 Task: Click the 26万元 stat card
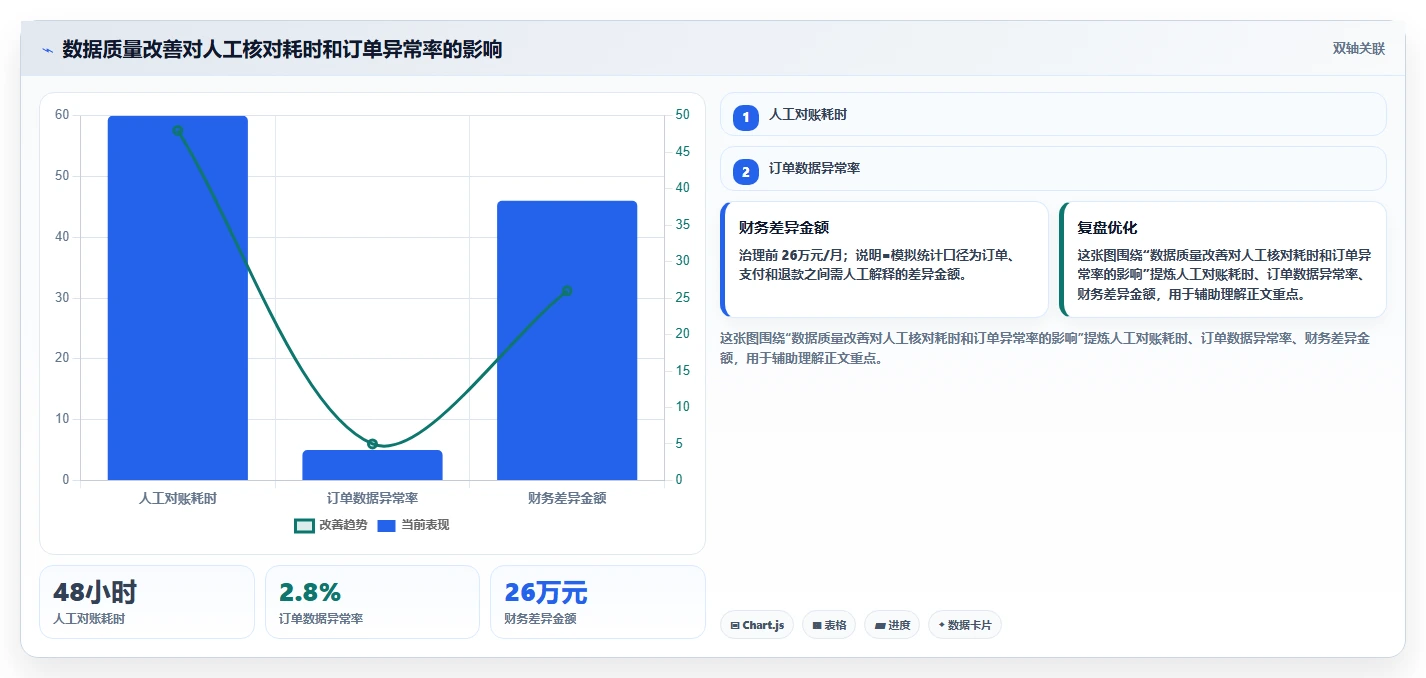tap(598, 602)
